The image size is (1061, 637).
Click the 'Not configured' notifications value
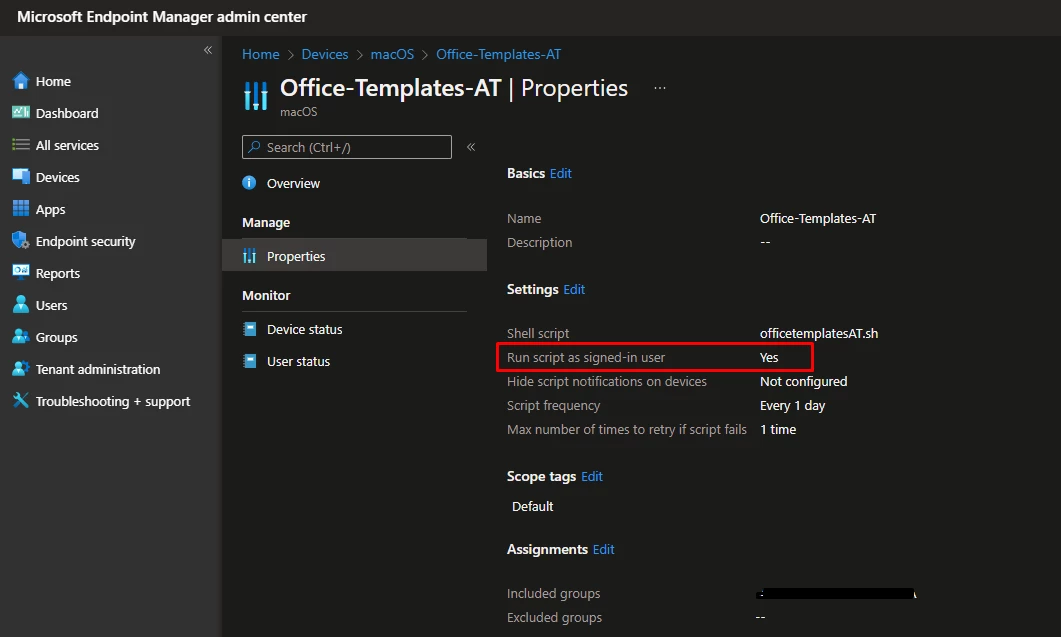coord(803,381)
